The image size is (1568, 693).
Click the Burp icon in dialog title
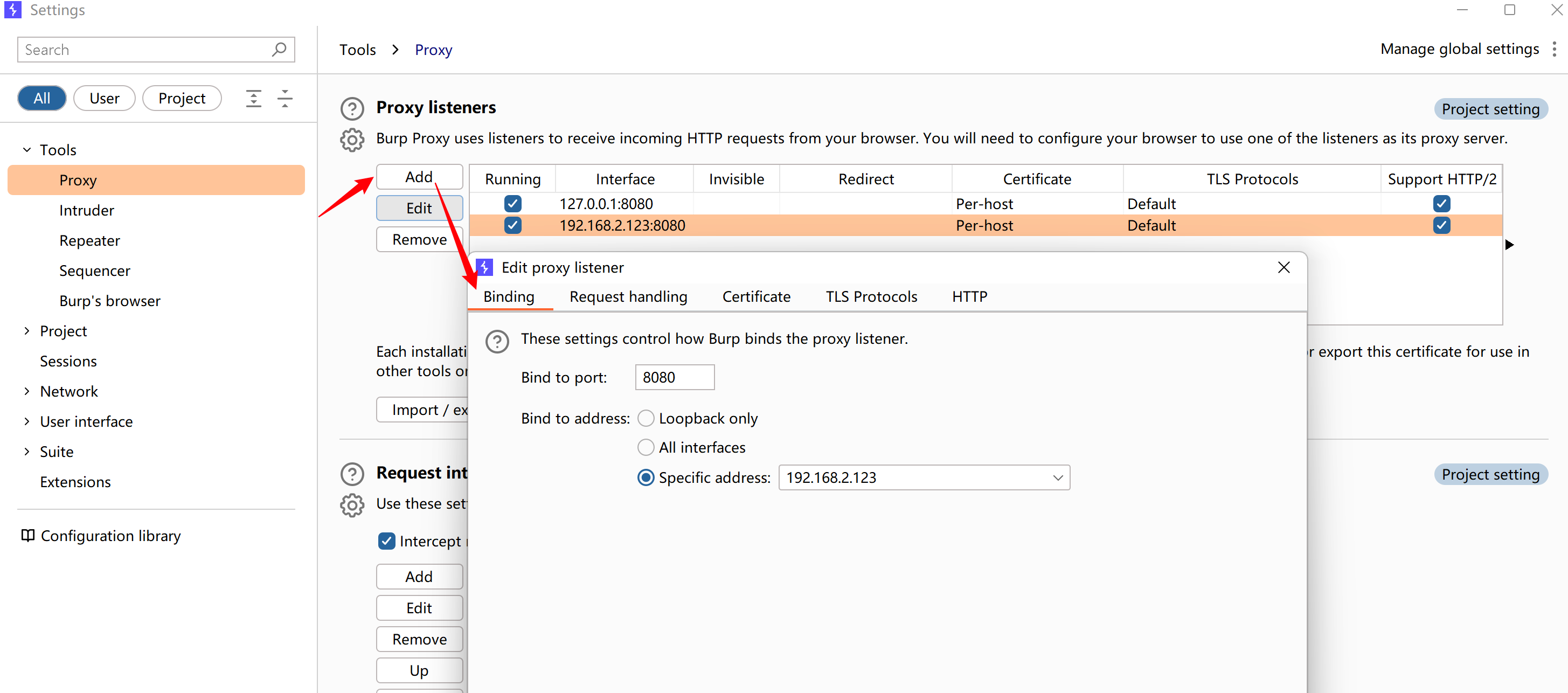pos(484,267)
